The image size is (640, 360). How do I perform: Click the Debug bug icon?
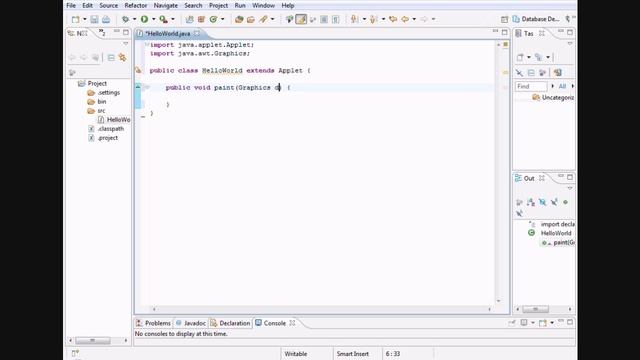pos(125,19)
